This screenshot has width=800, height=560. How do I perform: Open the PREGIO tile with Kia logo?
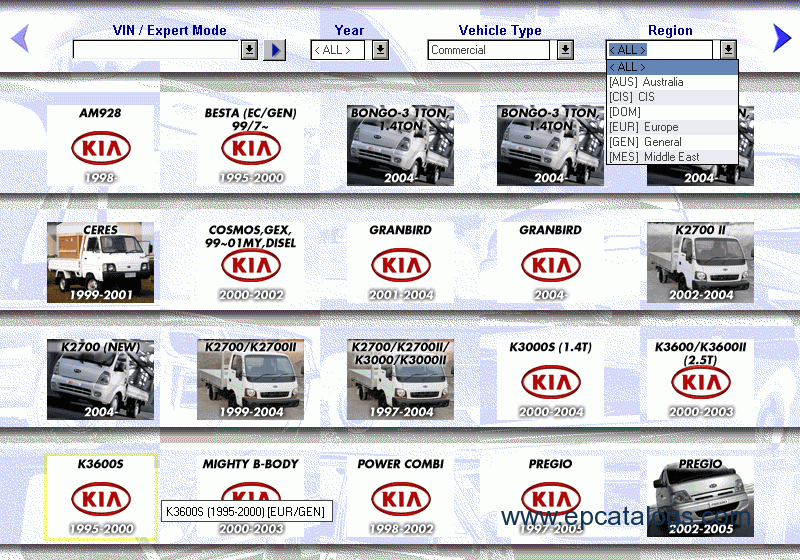(551, 497)
